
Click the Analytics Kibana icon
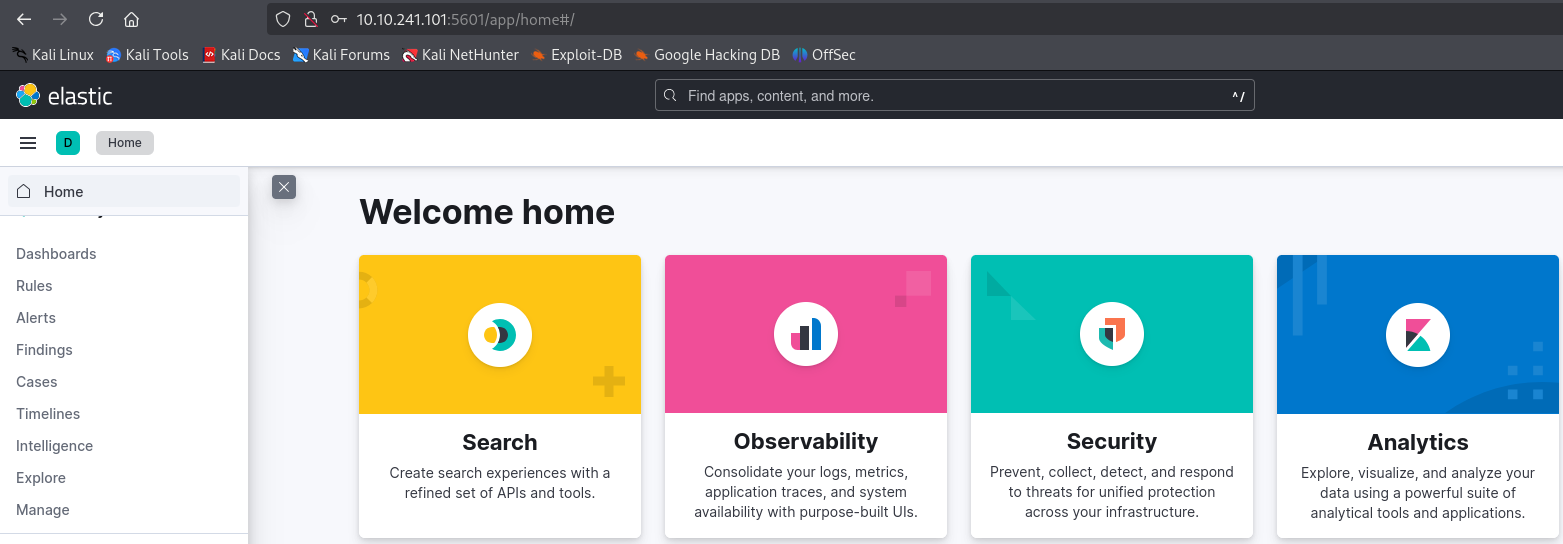tap(1418, 334)
